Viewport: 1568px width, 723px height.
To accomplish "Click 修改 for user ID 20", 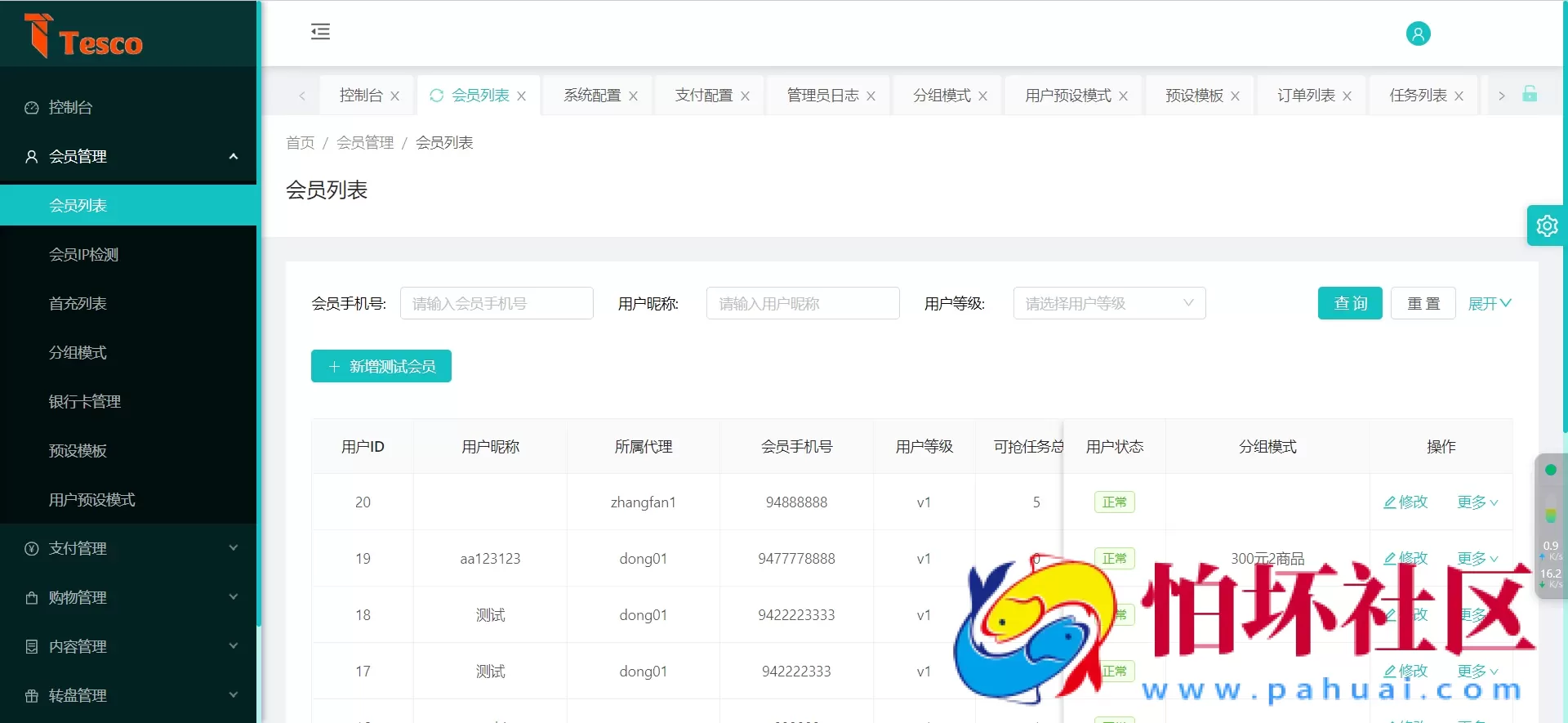I will point(1405,502).
